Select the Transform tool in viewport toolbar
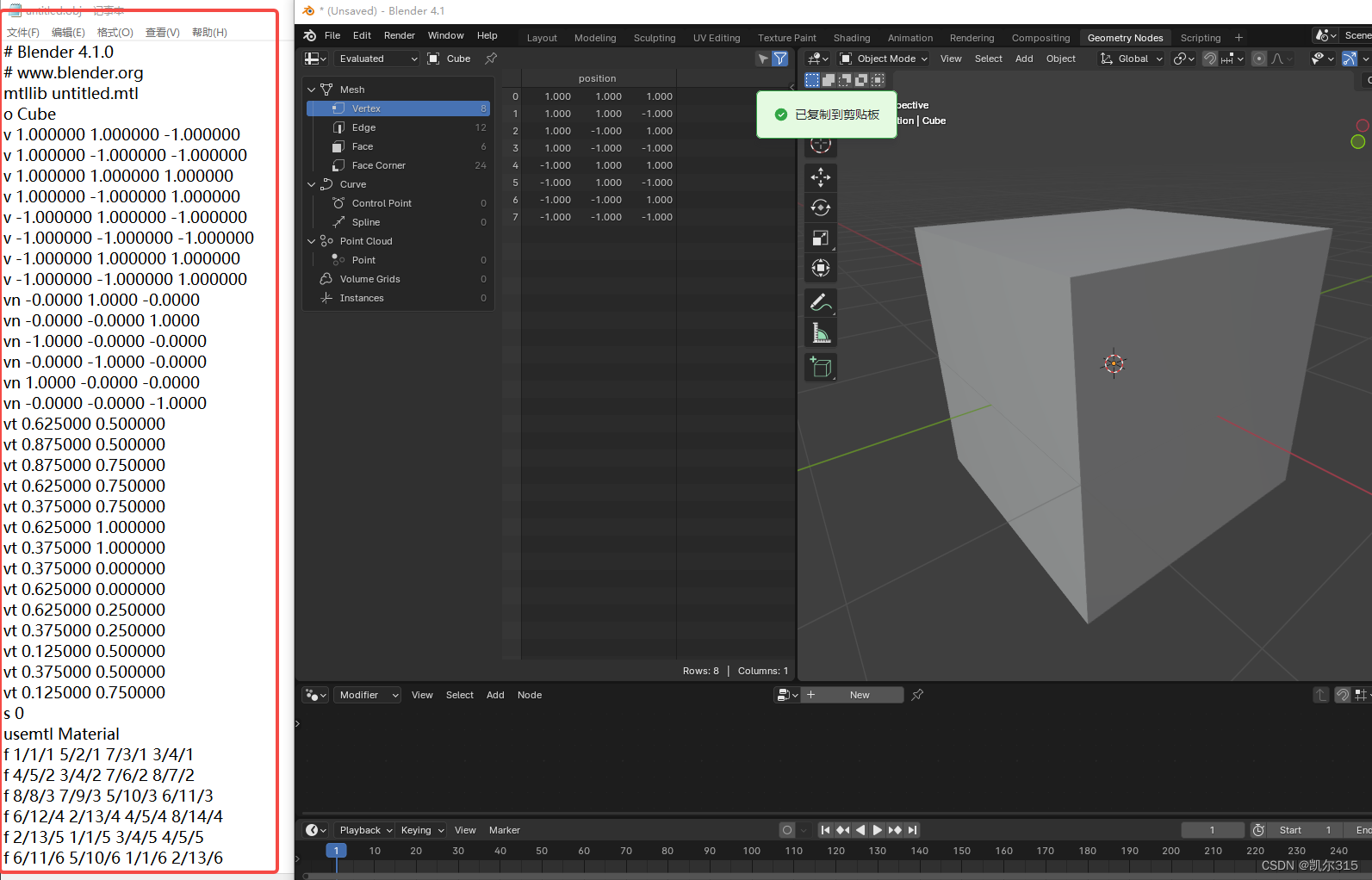Screen dimensions: 1372x880 821,268
